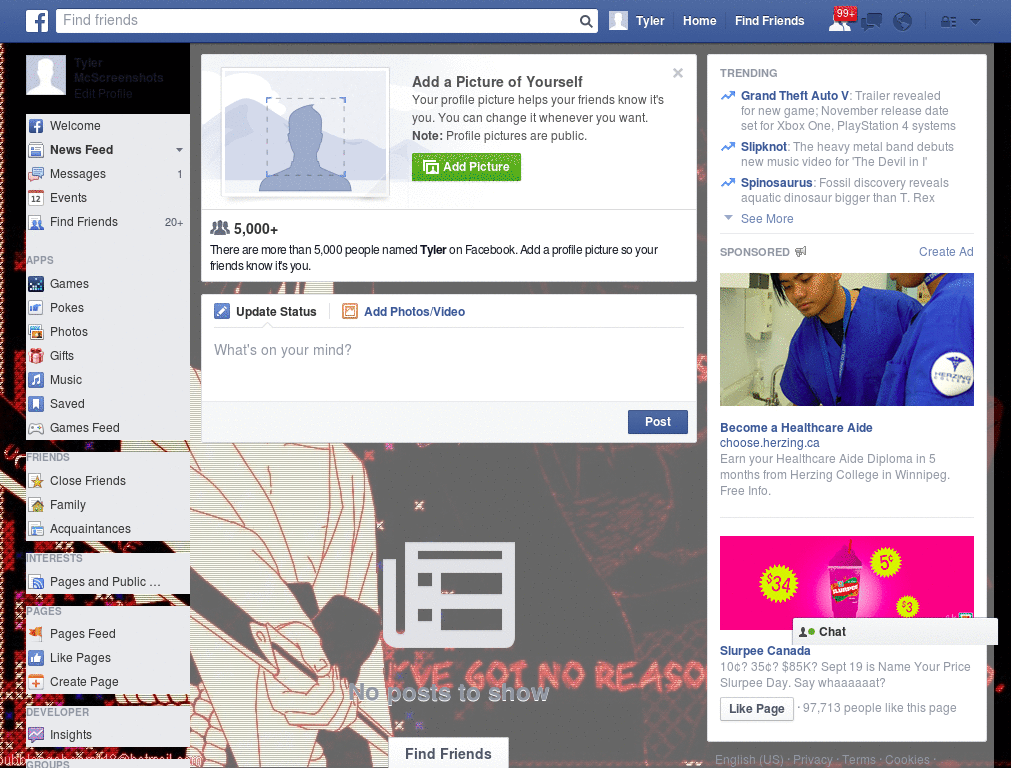Click the Terms footer link
The width and height of the screenshot is (1024, 768).
pos(858,760)
